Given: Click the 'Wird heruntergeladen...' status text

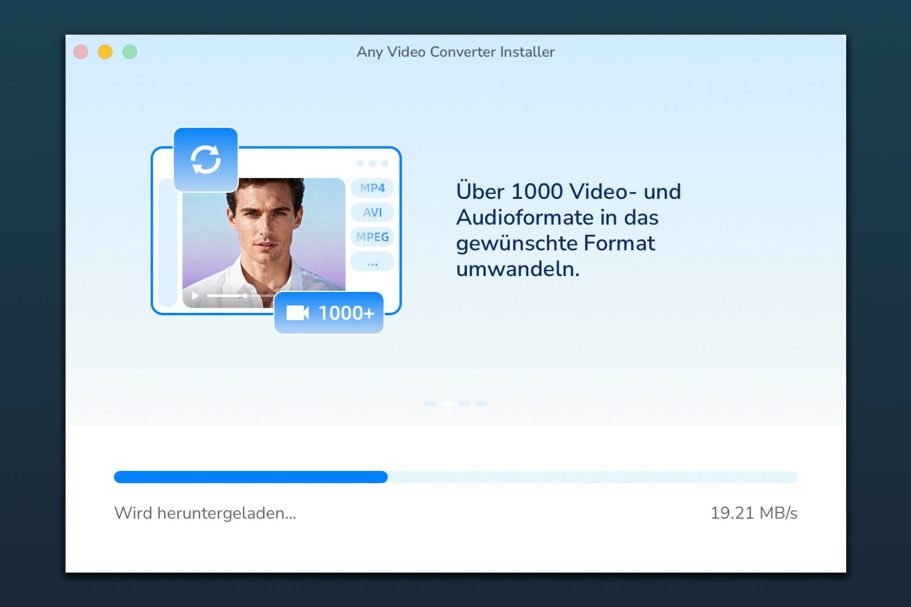Looking at the screenshot, I should click(205, 513).
